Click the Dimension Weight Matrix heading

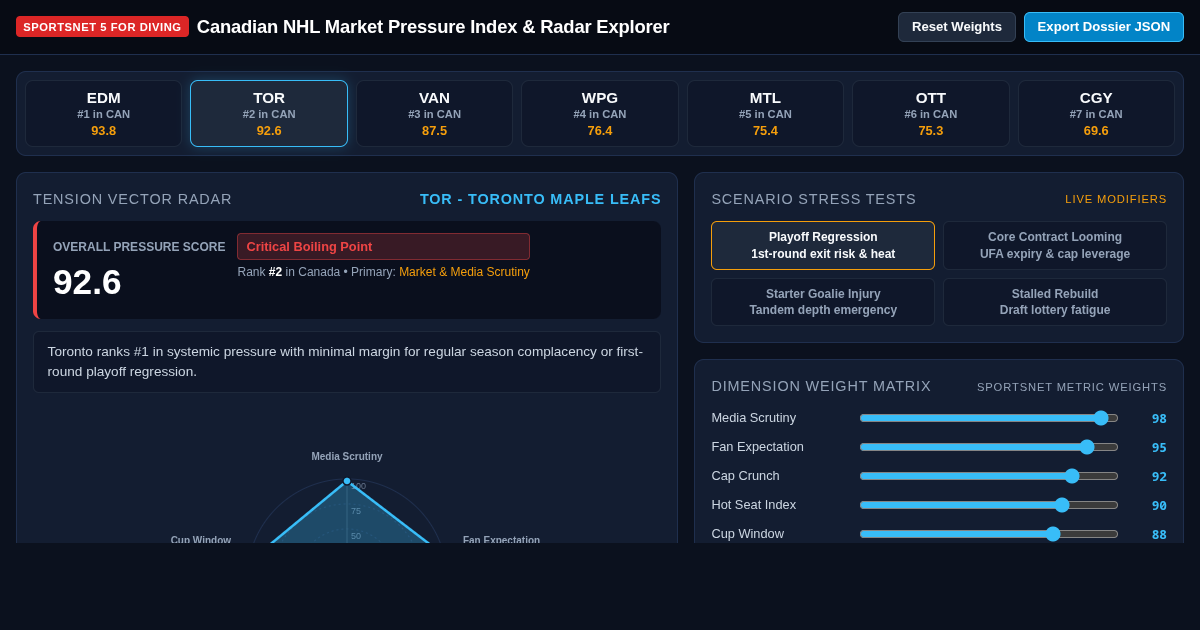click(821, 386)
